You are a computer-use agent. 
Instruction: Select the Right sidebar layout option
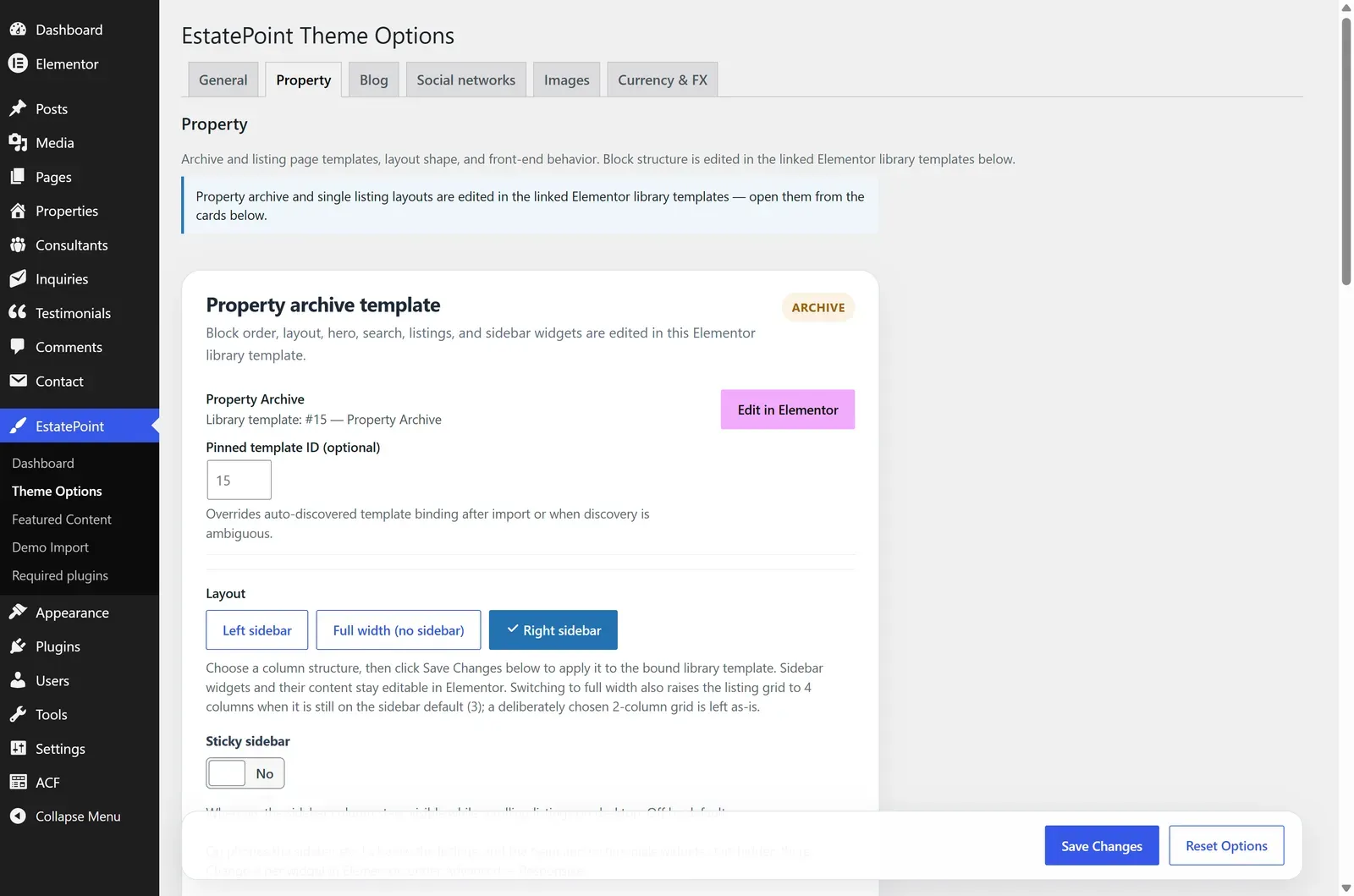pyautogui.click(x=553, y=630)
